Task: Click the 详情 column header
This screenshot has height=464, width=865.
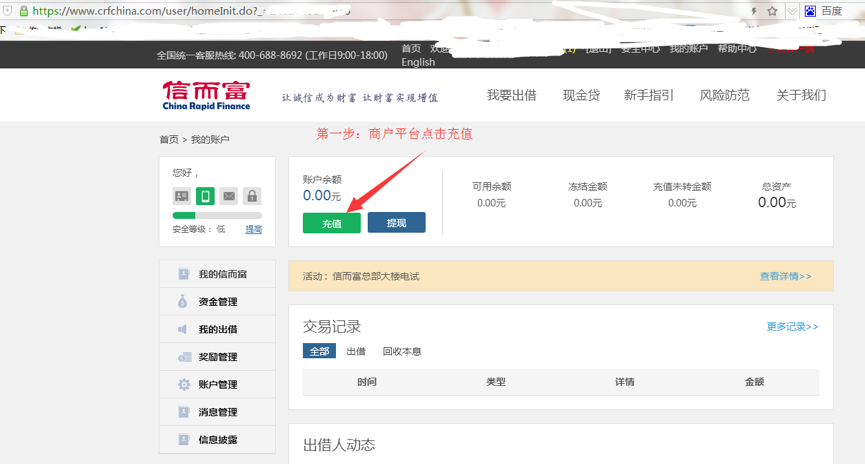Action: (x=625, y=382)
